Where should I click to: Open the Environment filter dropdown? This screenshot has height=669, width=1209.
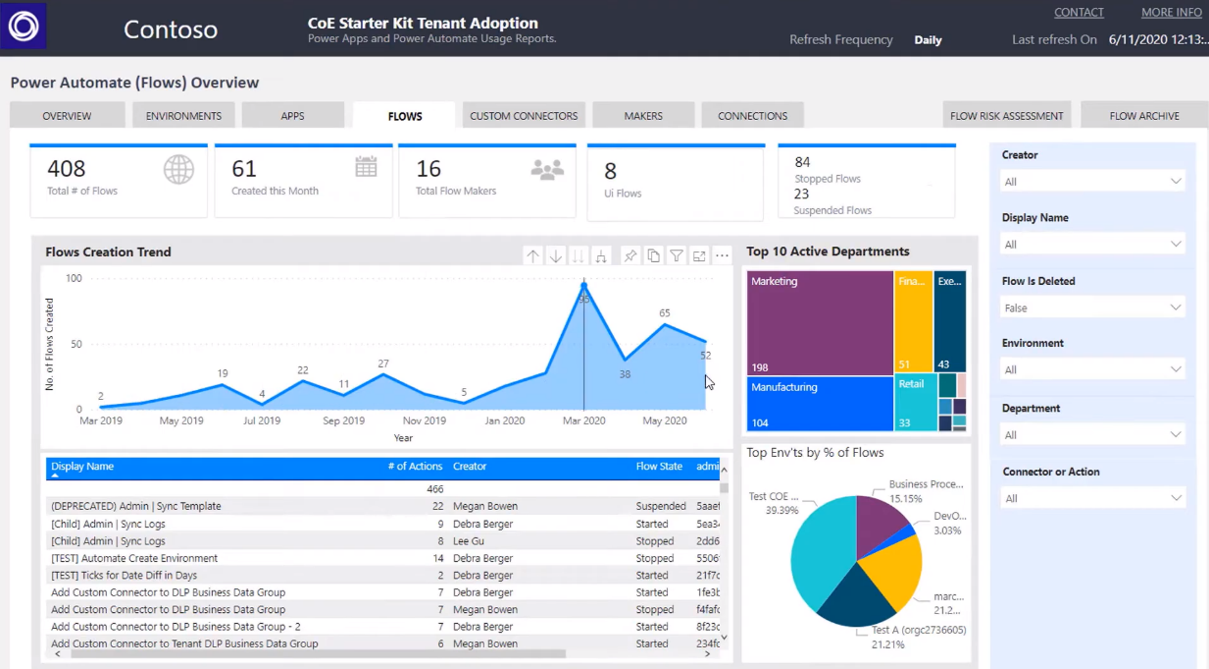pyautogui.click(x=1092, y=370)
